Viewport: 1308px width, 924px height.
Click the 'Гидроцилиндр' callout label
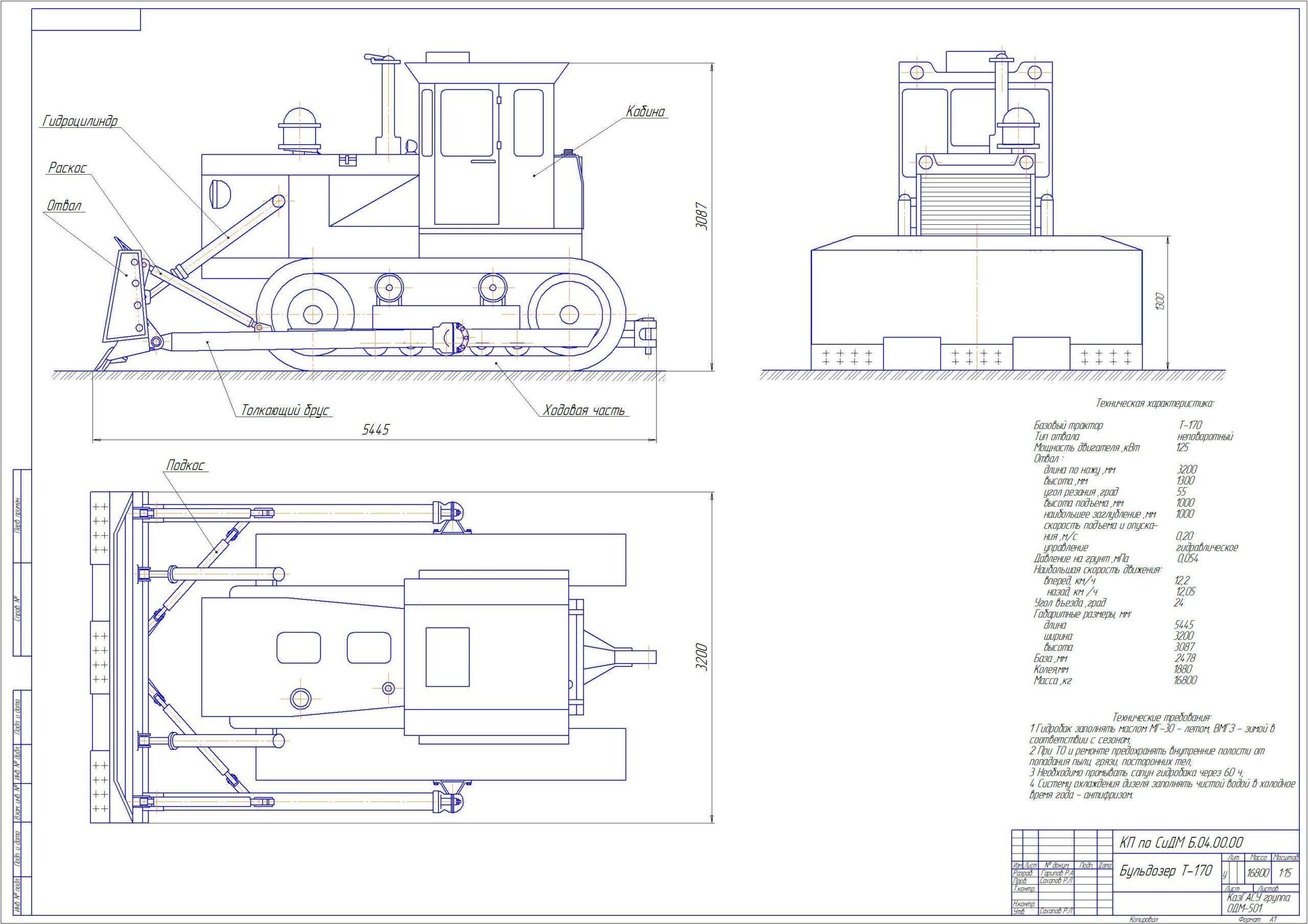(79, 122)
